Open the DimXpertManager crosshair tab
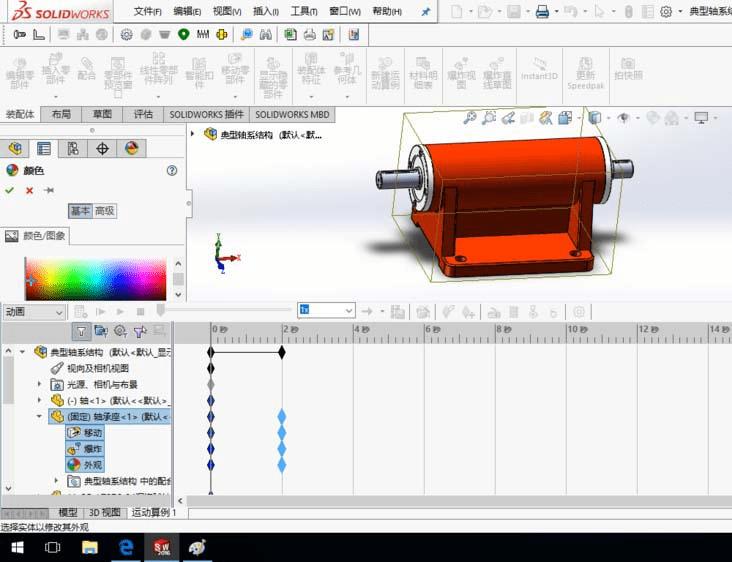The image size is (732, 562). pos(102,148)
